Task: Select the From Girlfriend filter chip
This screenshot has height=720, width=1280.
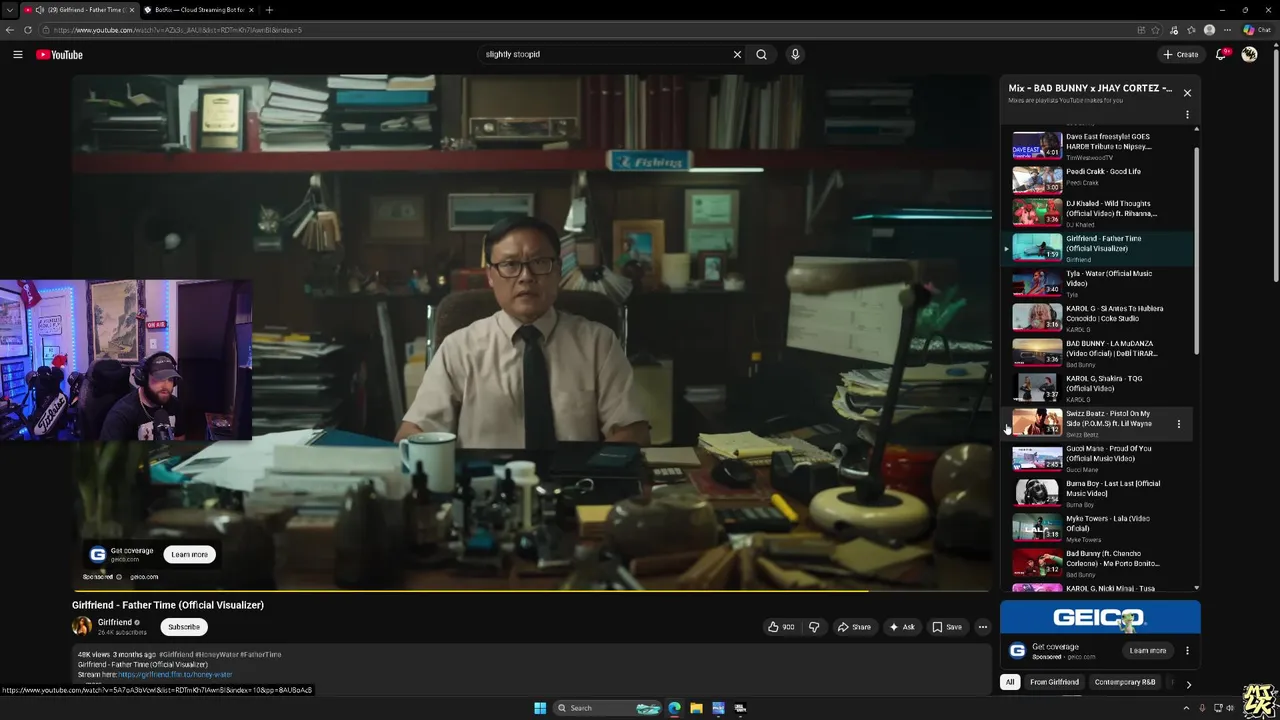Action: pyautogui.click(x=1054, y=682)
